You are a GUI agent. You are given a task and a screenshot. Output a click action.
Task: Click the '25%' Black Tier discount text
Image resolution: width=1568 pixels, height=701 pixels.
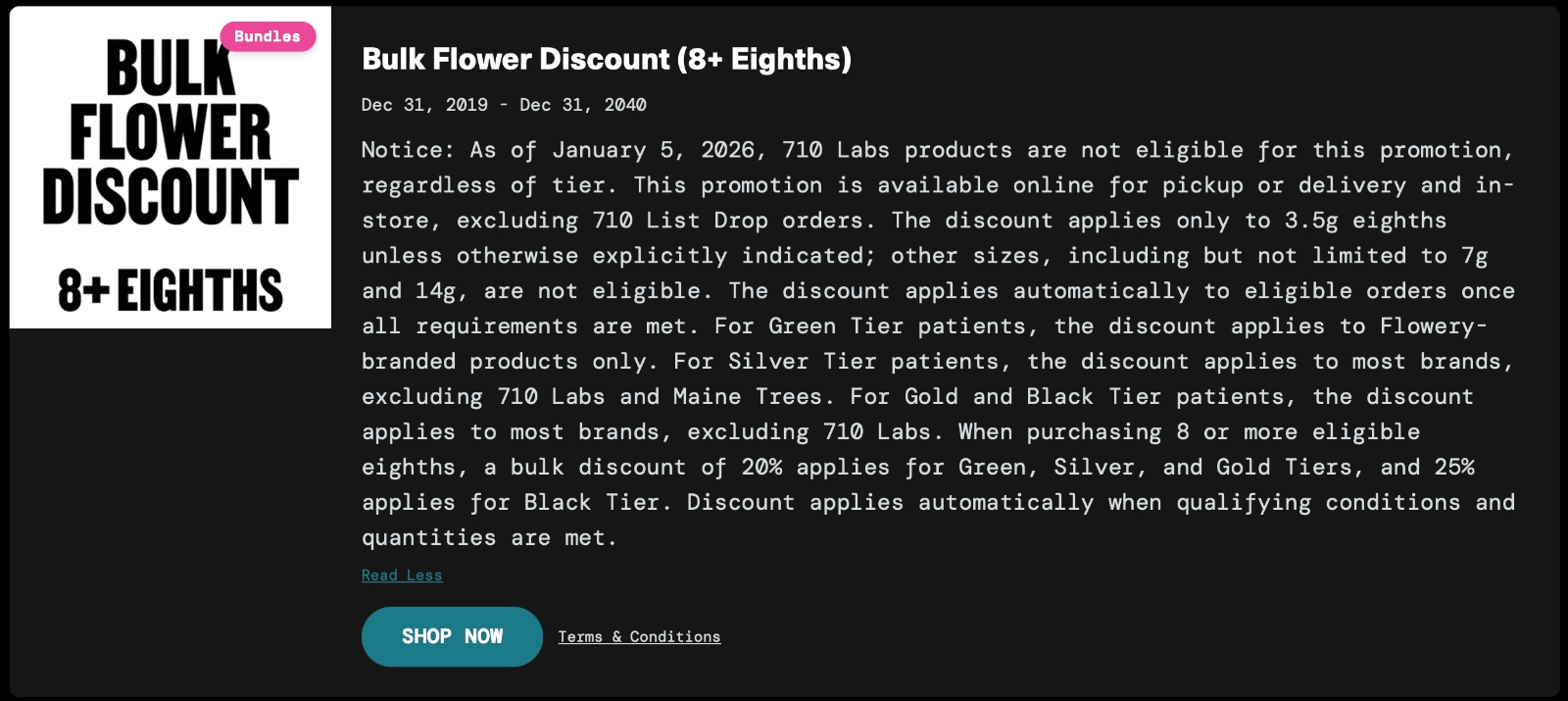[1454, 467]
